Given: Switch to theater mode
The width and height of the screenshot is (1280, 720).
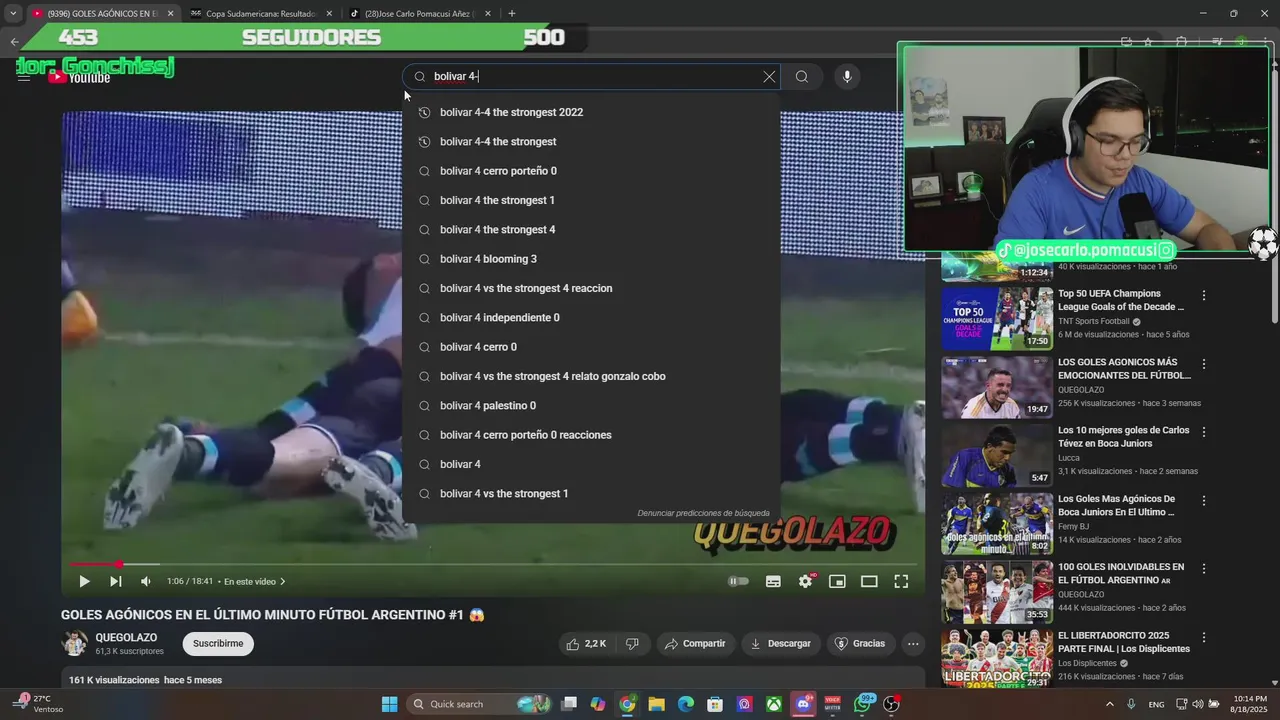Looking at the screenshot, I should pos(869,581).
